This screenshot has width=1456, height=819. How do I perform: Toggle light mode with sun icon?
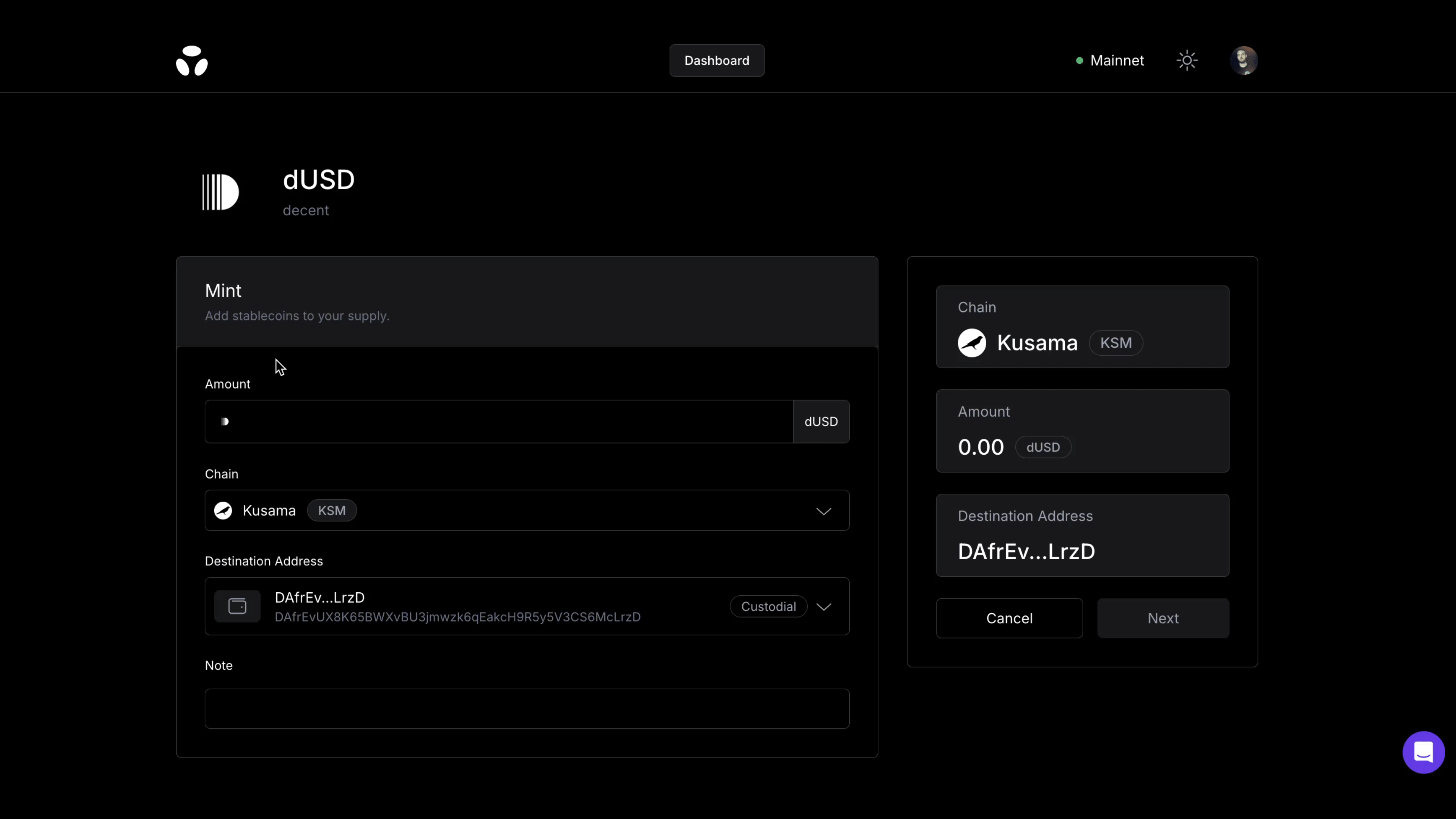(1187, 61)
